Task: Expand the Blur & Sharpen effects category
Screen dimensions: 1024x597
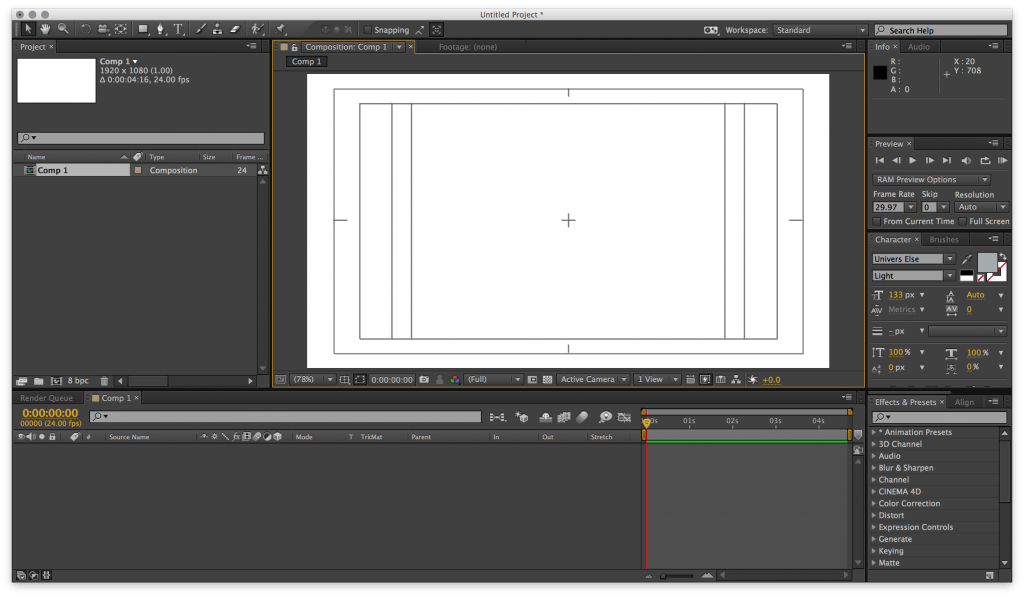Action: tap(874, 468)
